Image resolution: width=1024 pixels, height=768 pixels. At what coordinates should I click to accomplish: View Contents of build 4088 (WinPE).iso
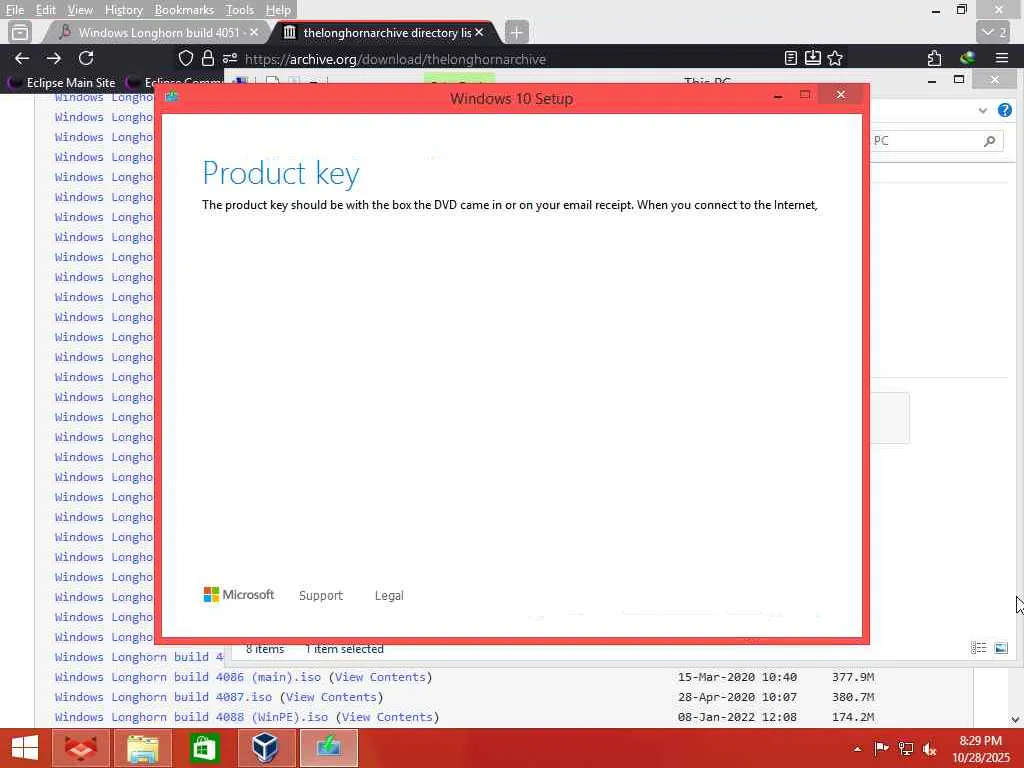[x=387, y=716]
